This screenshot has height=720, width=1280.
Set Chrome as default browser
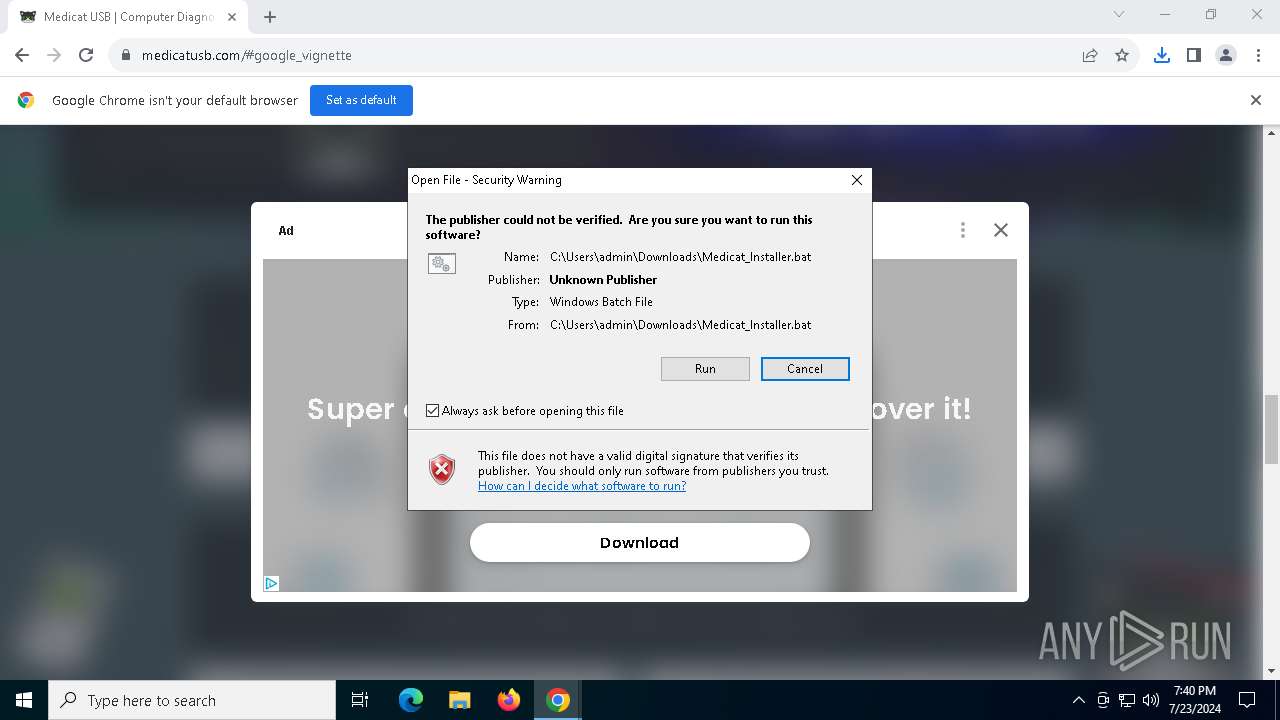click(361, 100)
